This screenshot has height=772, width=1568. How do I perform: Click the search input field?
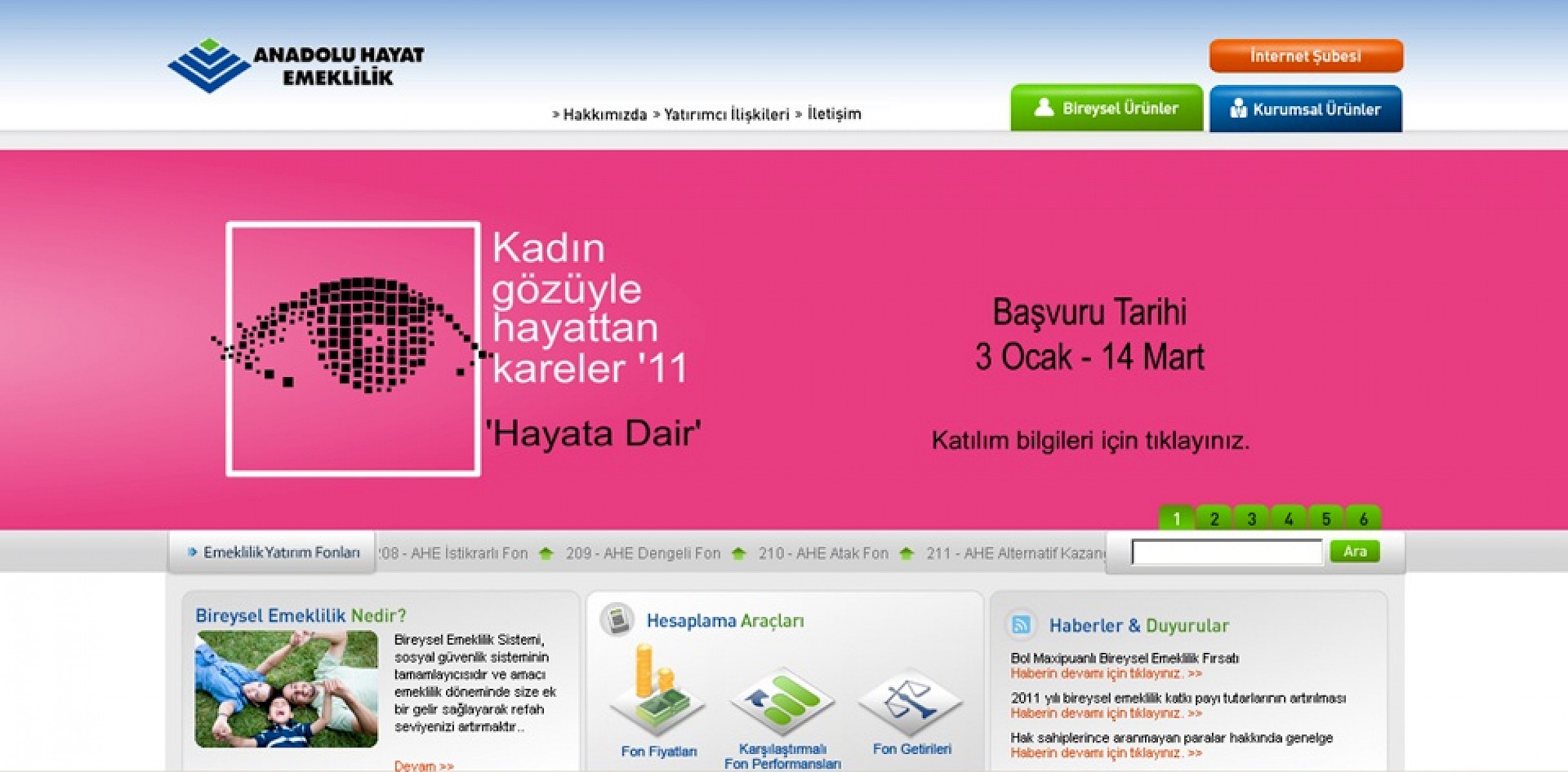pyautogui.click(x=1226, y=552)
